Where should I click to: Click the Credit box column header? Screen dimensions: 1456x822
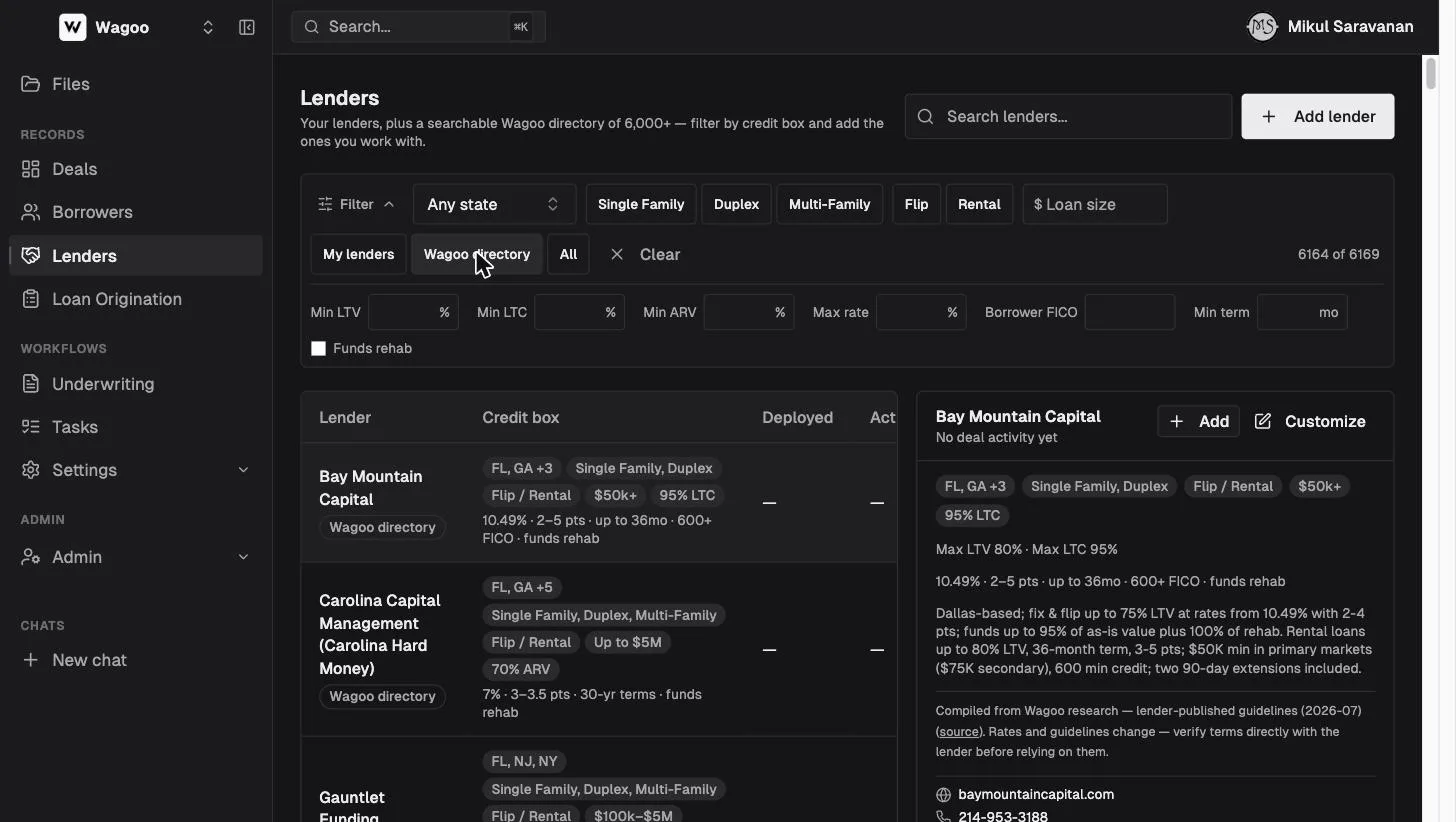(x=521, y=417)
